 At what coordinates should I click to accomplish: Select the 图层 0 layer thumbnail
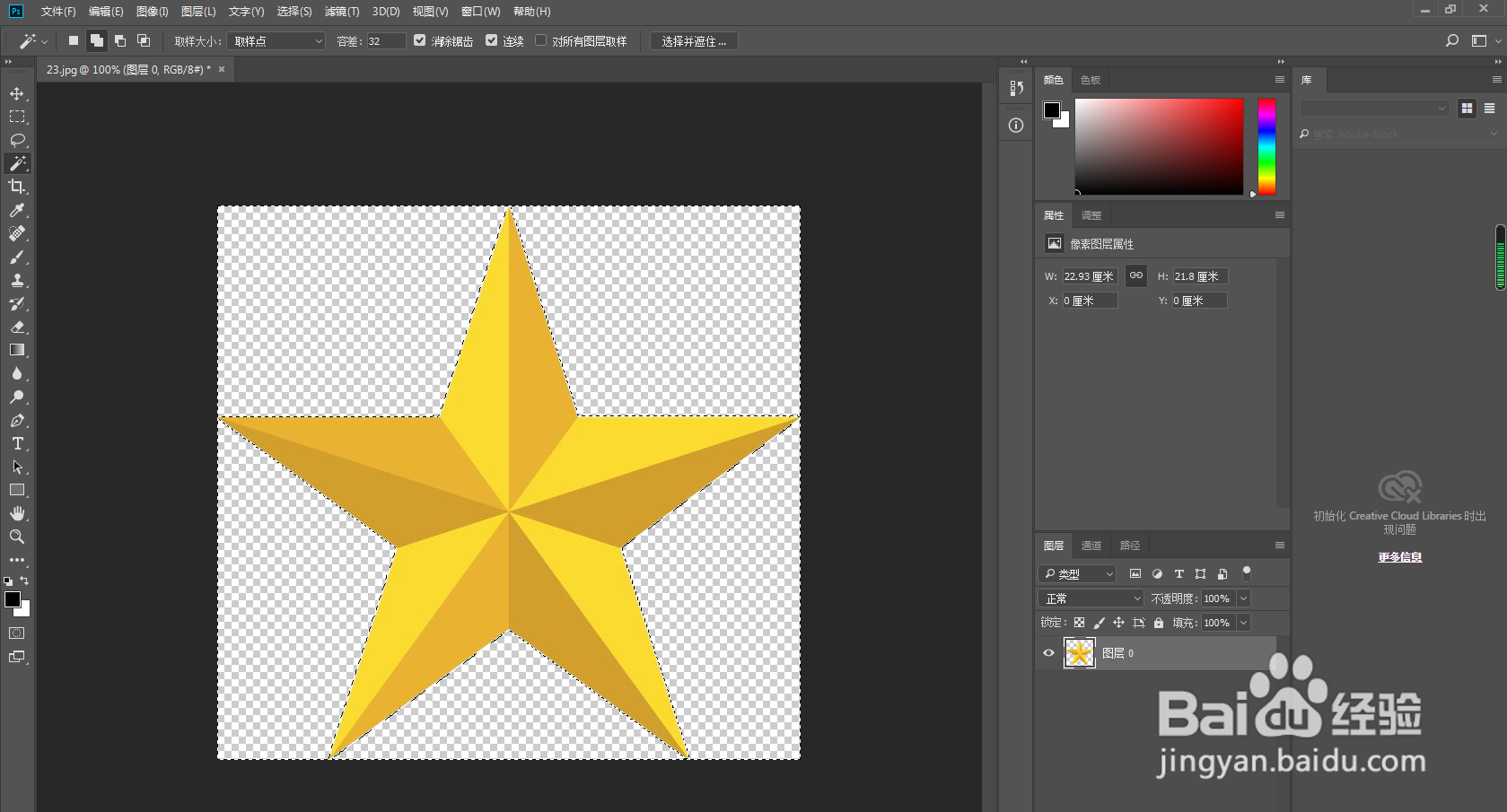(x=1080, y=653)
